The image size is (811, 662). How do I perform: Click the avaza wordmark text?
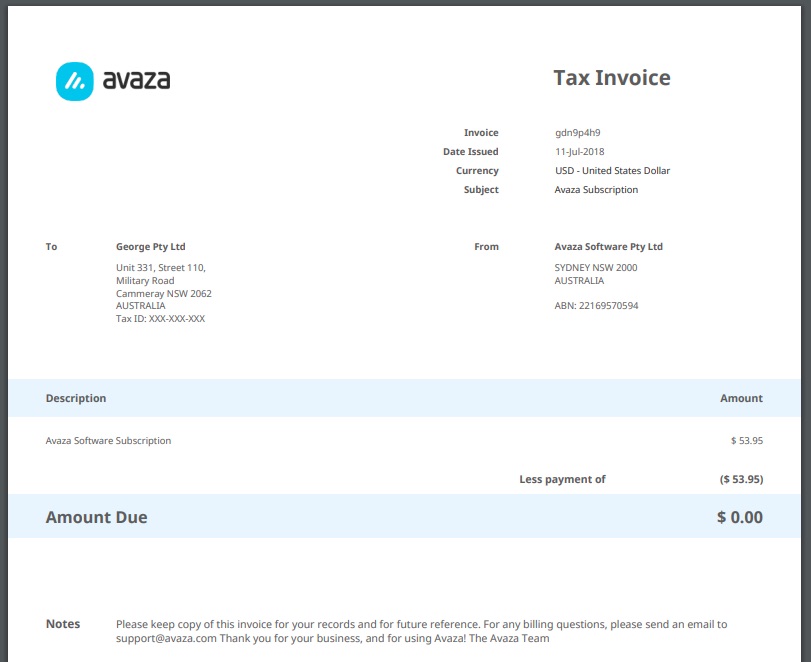(x=137, y=80)
